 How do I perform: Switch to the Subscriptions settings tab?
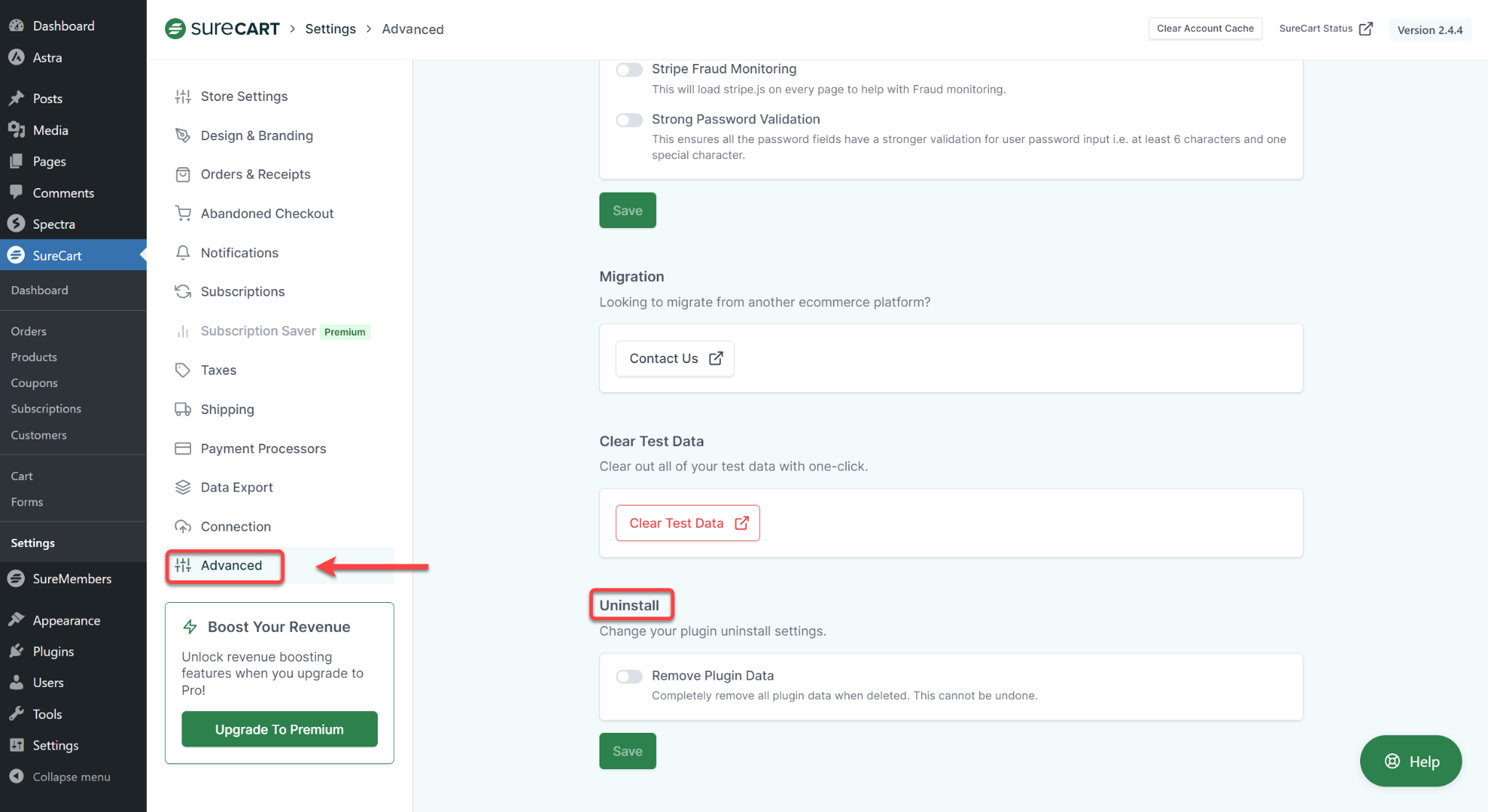click(243, 291)
